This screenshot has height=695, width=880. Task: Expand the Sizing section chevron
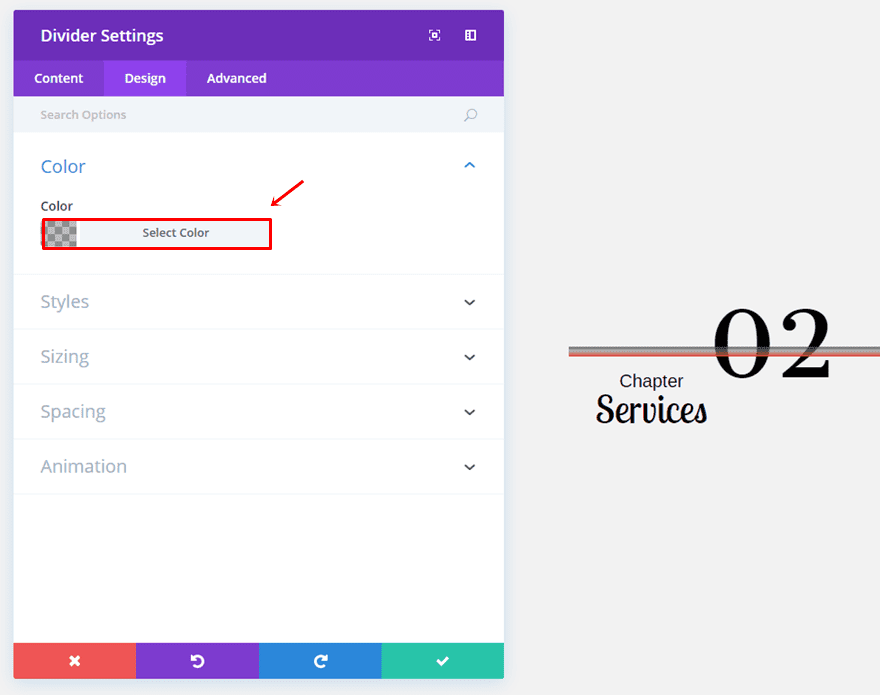tap(470, 357)
